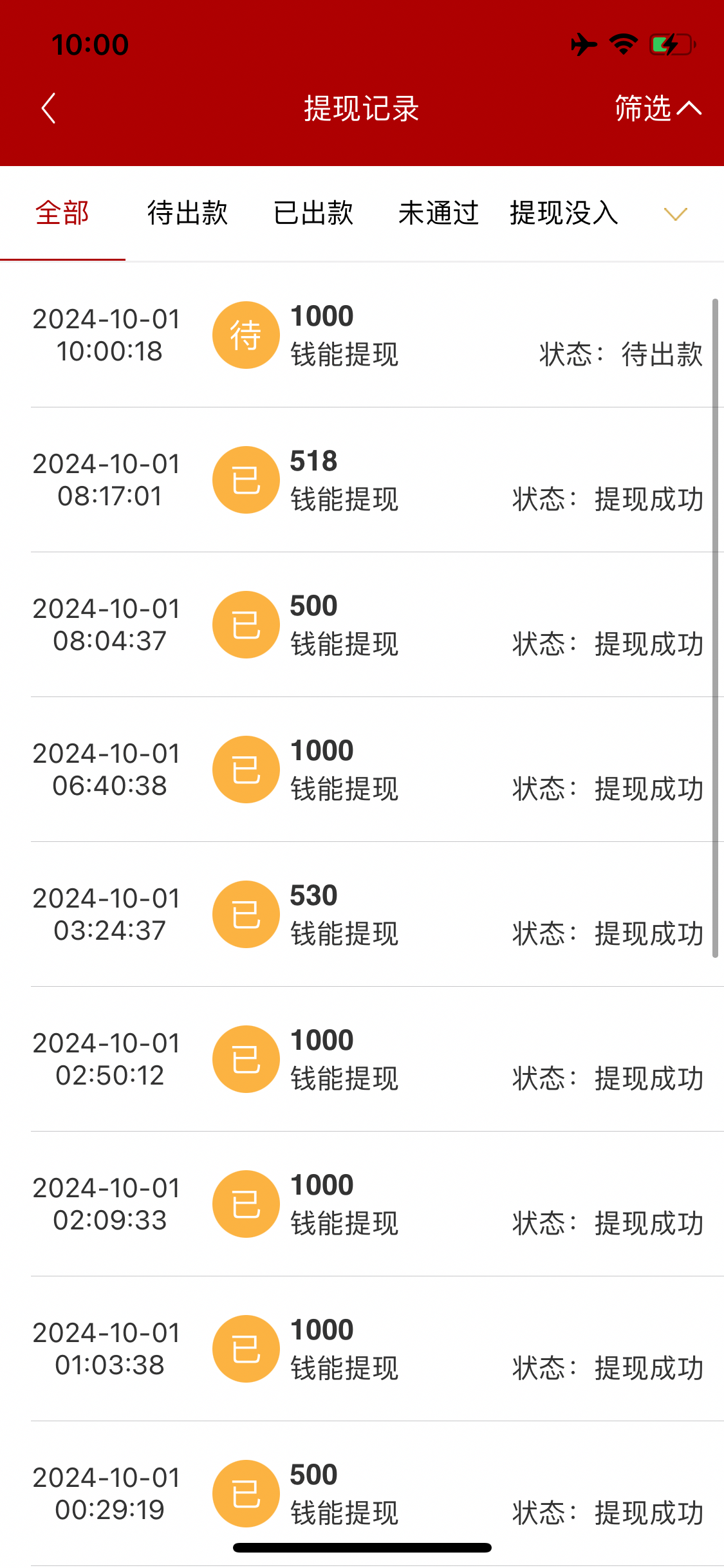Tap the 已 icon beside the 530 withdrawal

(246, 915)
